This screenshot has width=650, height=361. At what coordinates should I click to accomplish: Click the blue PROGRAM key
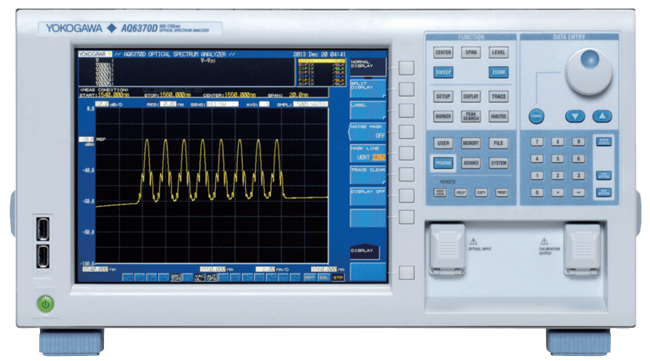coord(443,163)
